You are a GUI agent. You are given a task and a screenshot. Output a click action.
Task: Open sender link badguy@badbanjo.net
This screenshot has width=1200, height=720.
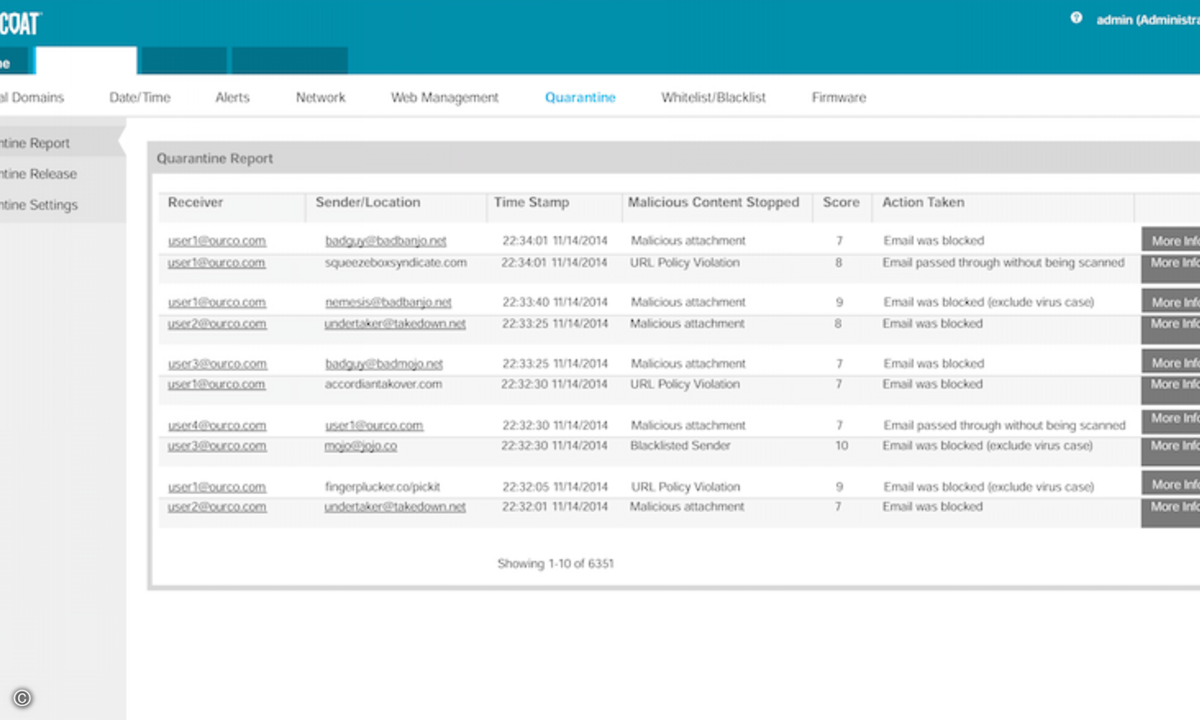386,241
